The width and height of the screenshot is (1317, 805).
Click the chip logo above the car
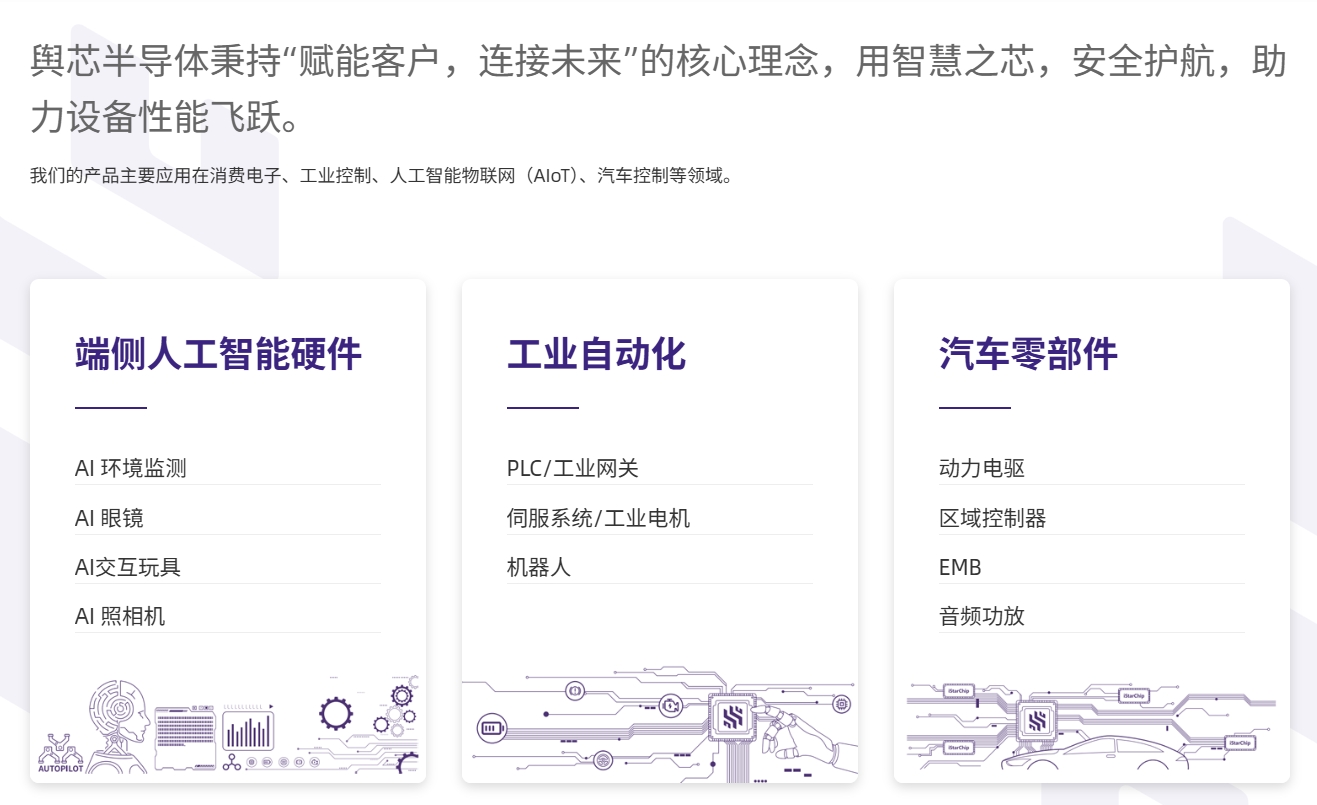[x=1037, y=720]
